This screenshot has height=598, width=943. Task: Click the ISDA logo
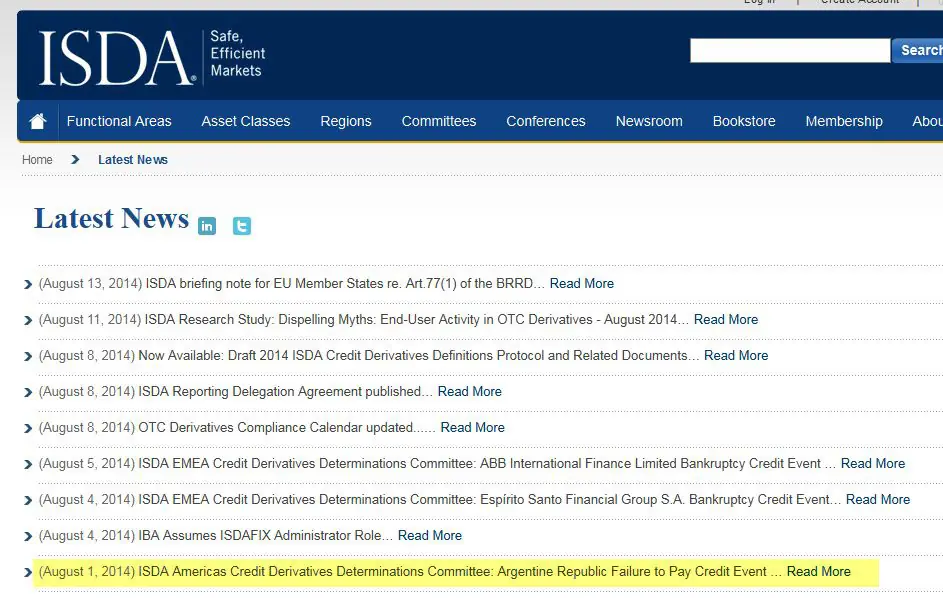click(x=117, y=58)
